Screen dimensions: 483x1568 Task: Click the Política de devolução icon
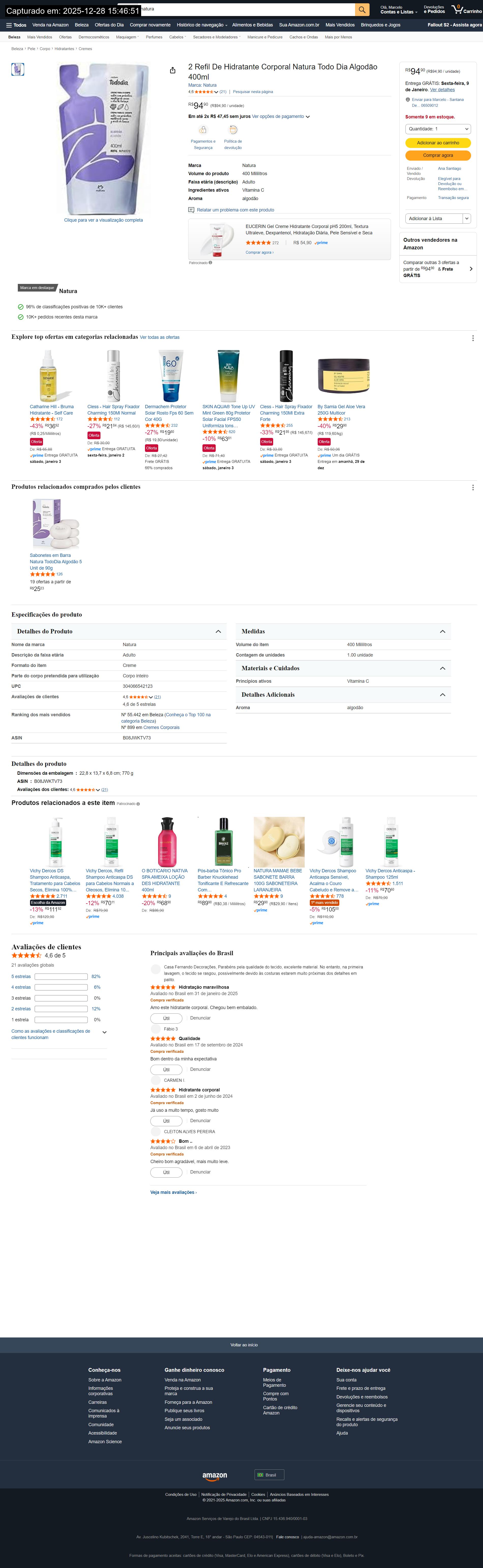[233, 130]
